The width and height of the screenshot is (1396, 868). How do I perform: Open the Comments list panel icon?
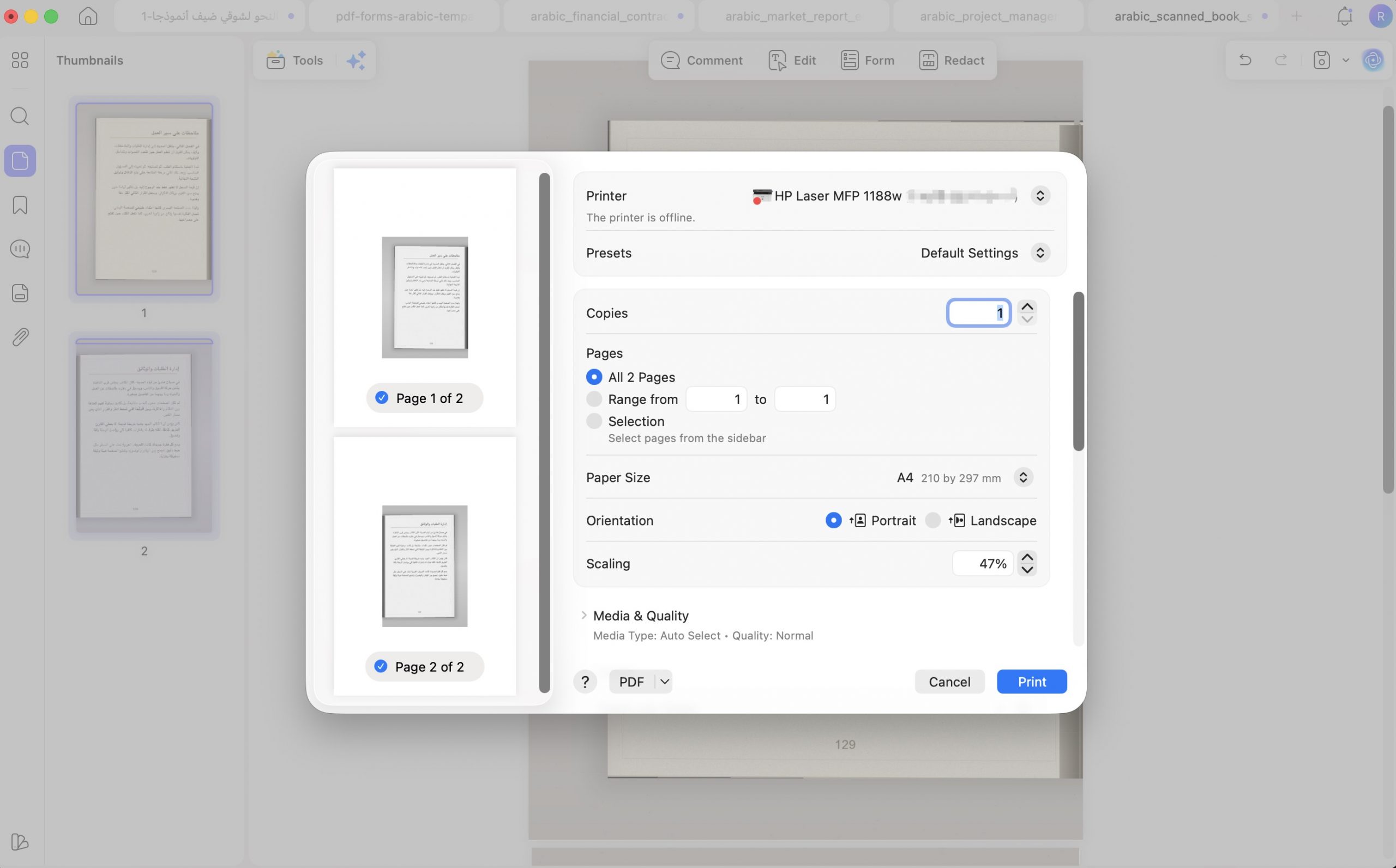[20, 249]
